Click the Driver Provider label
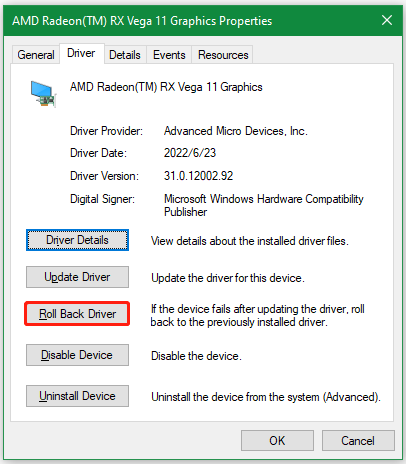 tap(106, 131)
